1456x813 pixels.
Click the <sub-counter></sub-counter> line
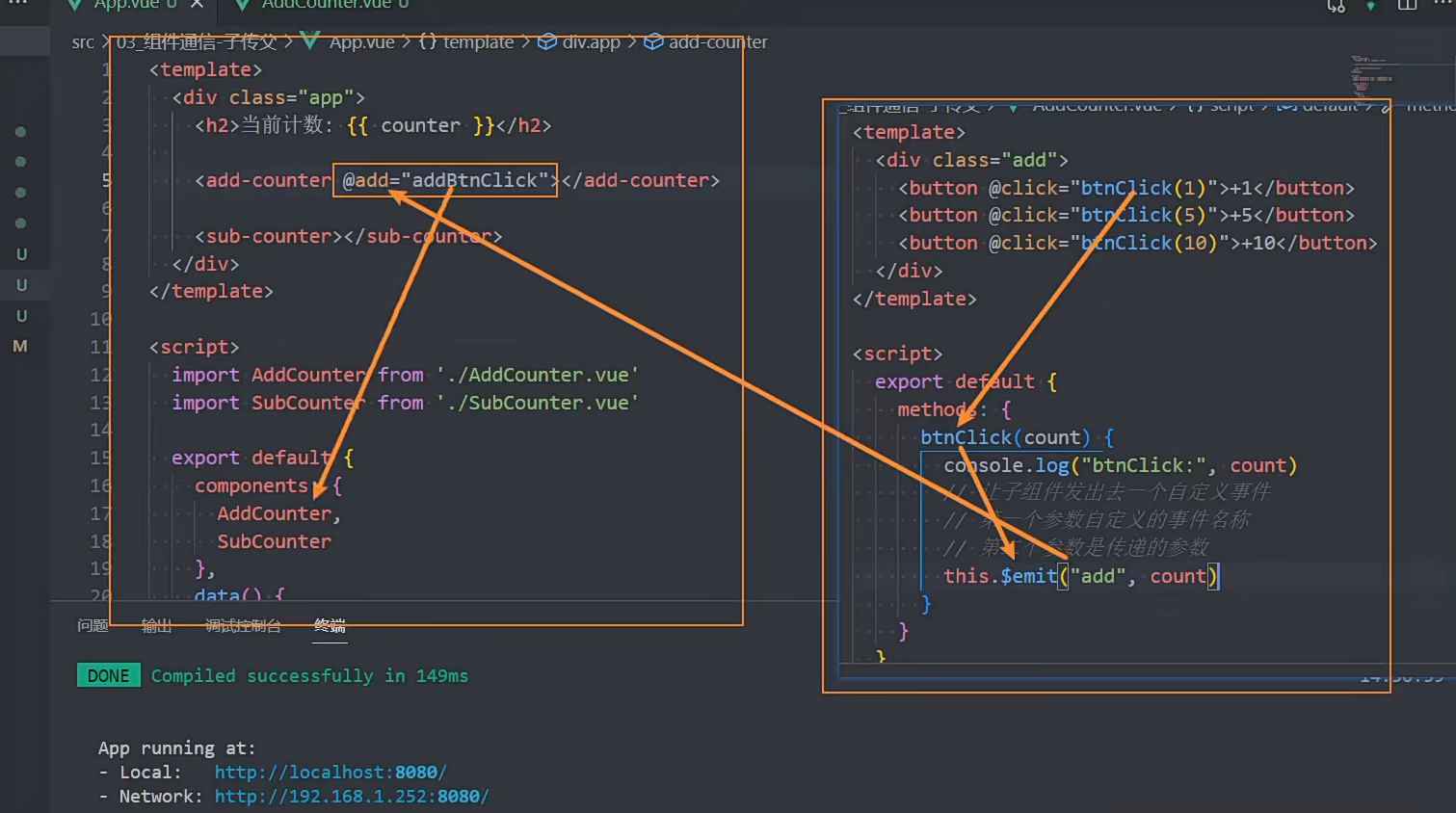coord(348,237)
